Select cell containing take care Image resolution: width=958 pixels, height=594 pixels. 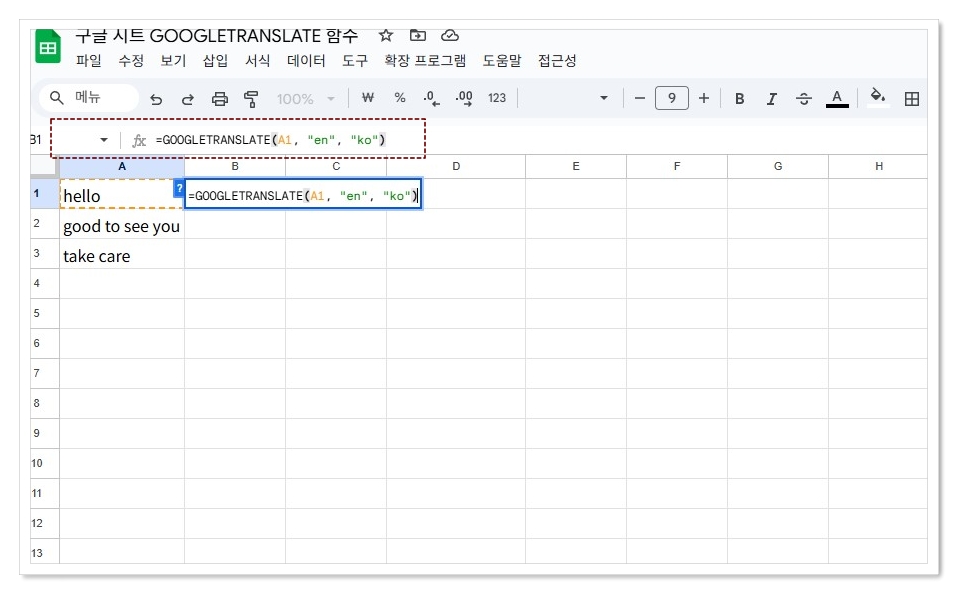click(122, 254)
